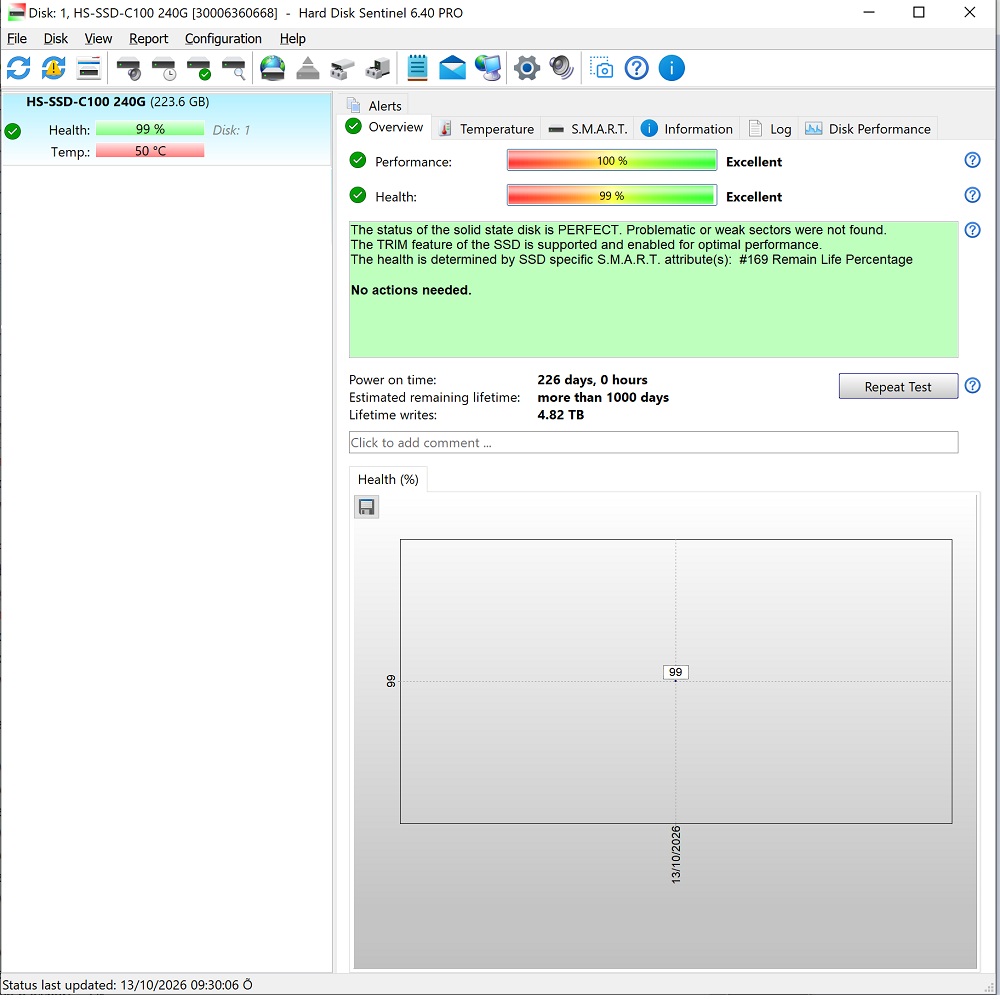Open the File menu

click(17, 39)
